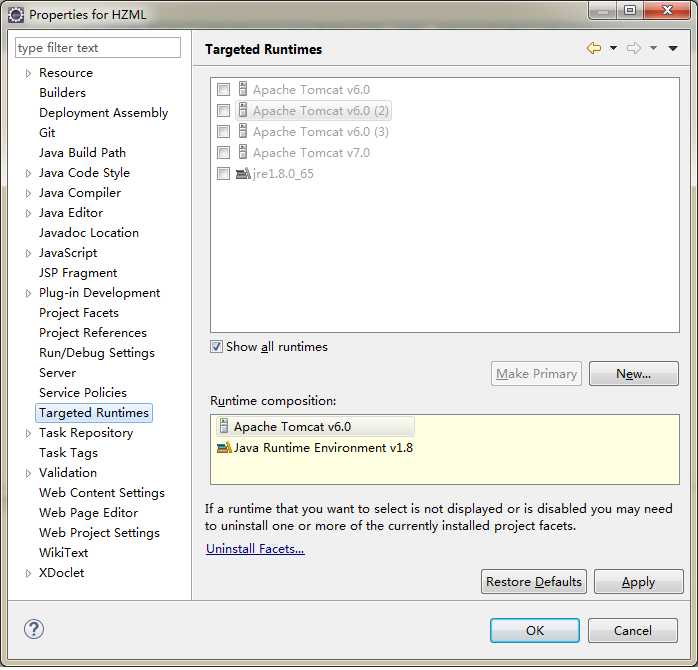
Task: Select the jre1.8.0_65 label
Action: (x=283, y=174)
